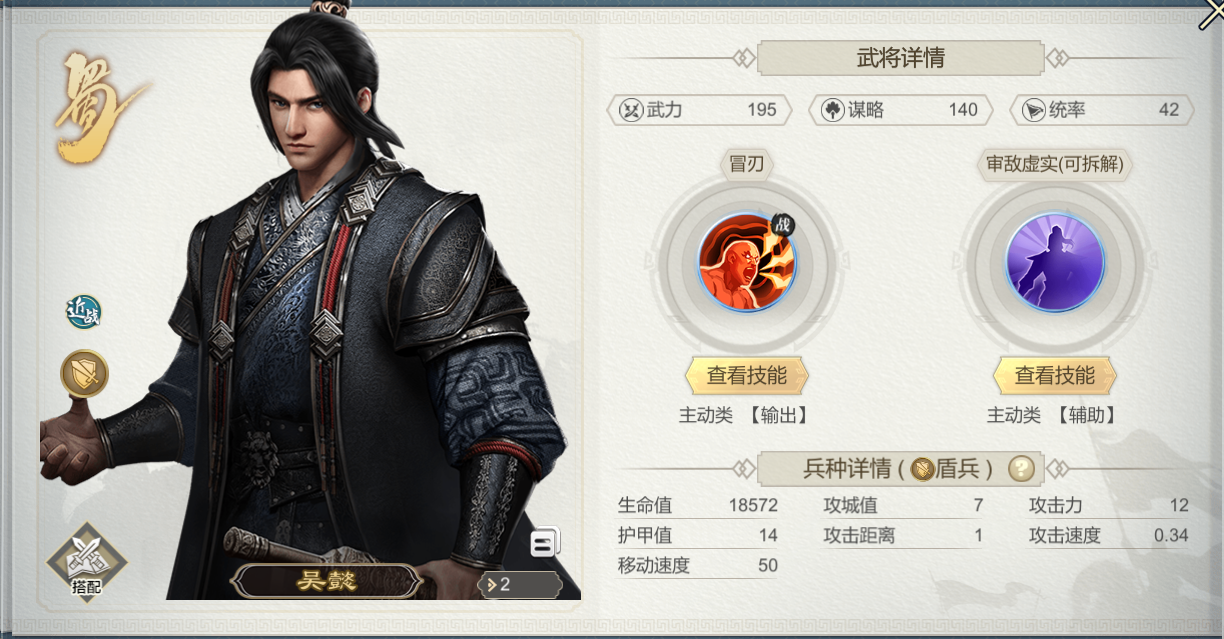View skill details for 冒刃
Viewport: 1224px width, 639px height.
746,376
